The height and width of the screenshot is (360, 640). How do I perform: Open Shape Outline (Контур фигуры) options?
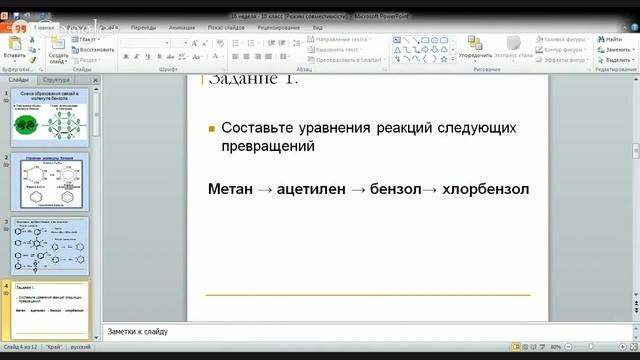(561, 50)
